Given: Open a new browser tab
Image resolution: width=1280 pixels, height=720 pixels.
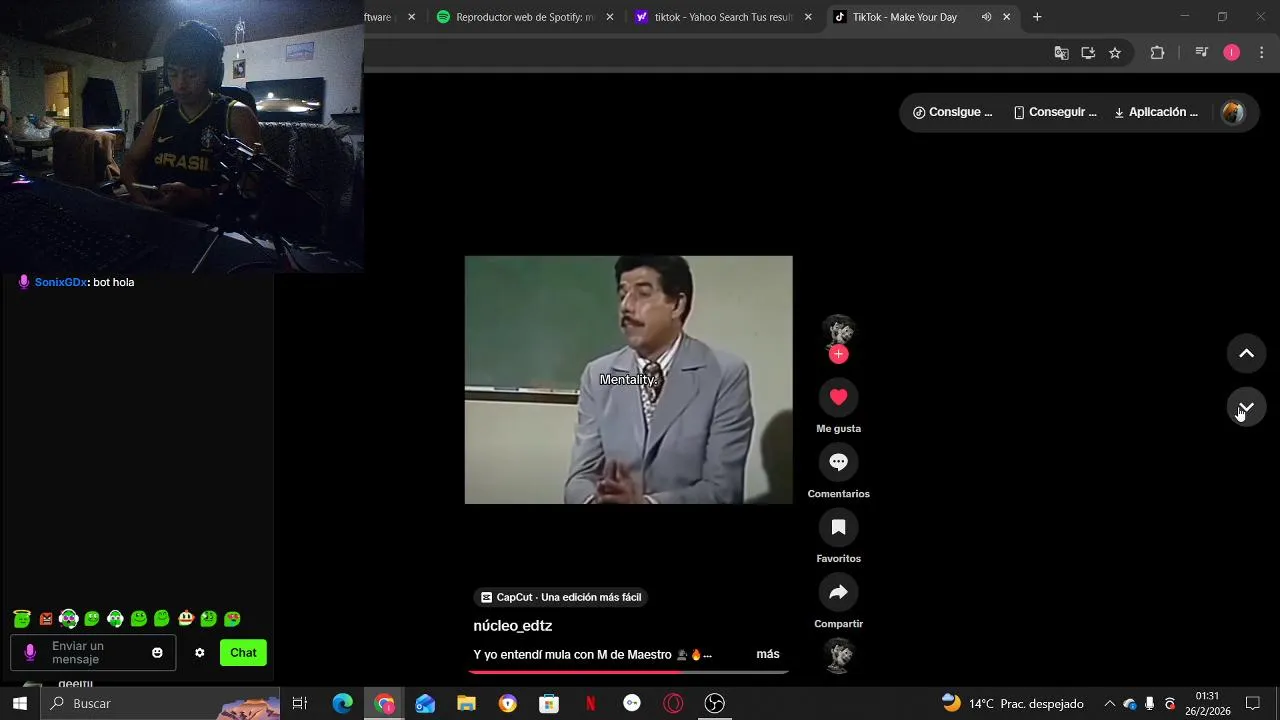Looking at the screenshot, I should (1037, 17).
